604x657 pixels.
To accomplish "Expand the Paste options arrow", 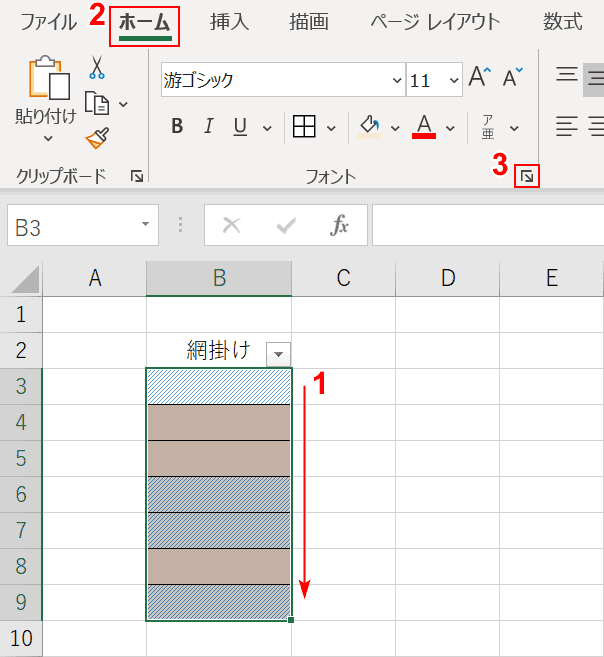I will (48, 138).
